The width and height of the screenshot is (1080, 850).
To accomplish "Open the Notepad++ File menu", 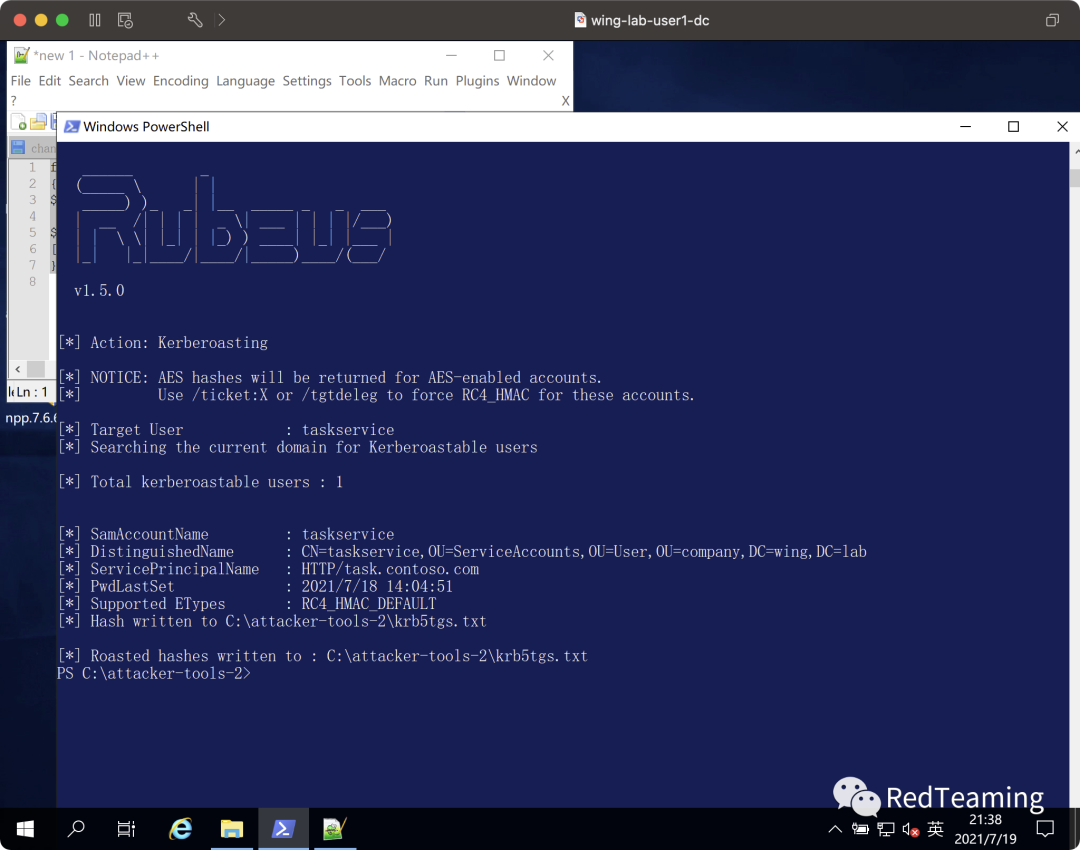I will (21, 81).
